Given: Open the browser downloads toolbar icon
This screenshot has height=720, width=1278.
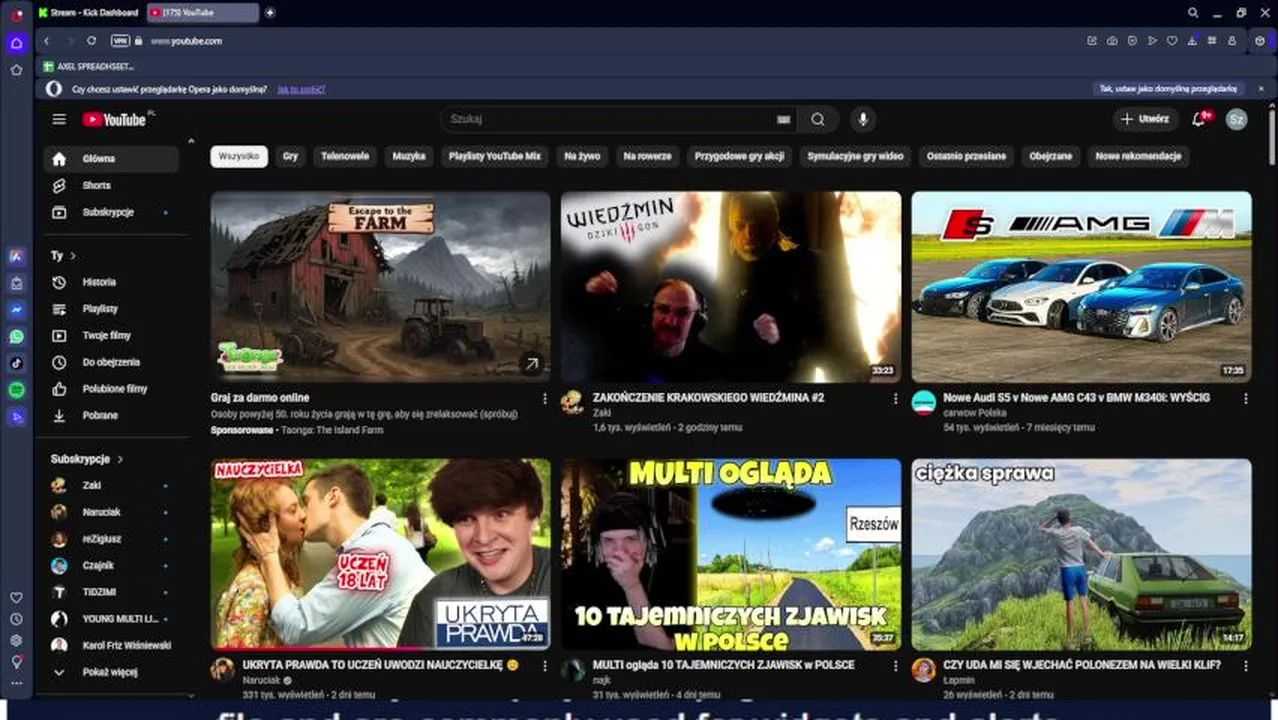Looking at the screenshot, I should click(x=1192, y=41).
